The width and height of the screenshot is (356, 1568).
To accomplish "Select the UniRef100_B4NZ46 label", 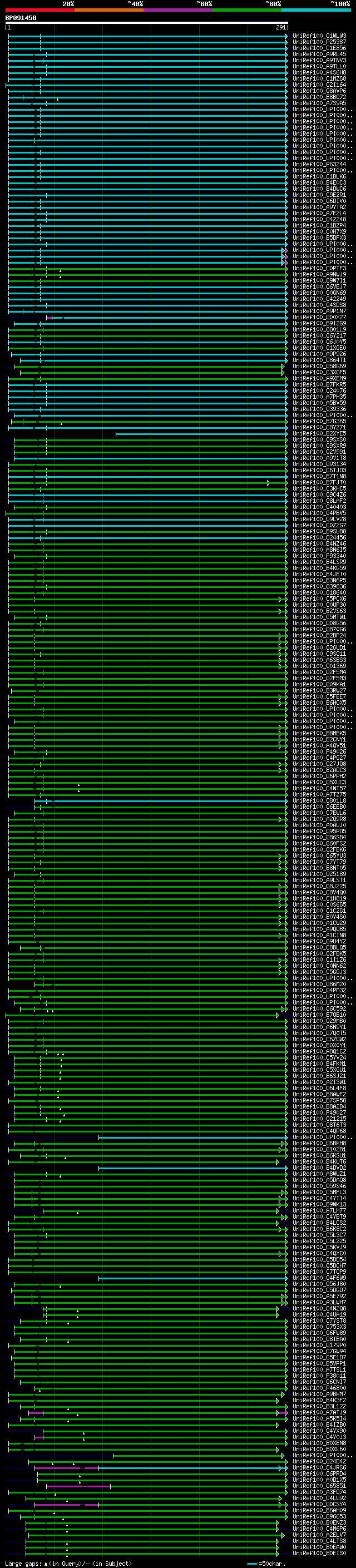I will [319, 543].
